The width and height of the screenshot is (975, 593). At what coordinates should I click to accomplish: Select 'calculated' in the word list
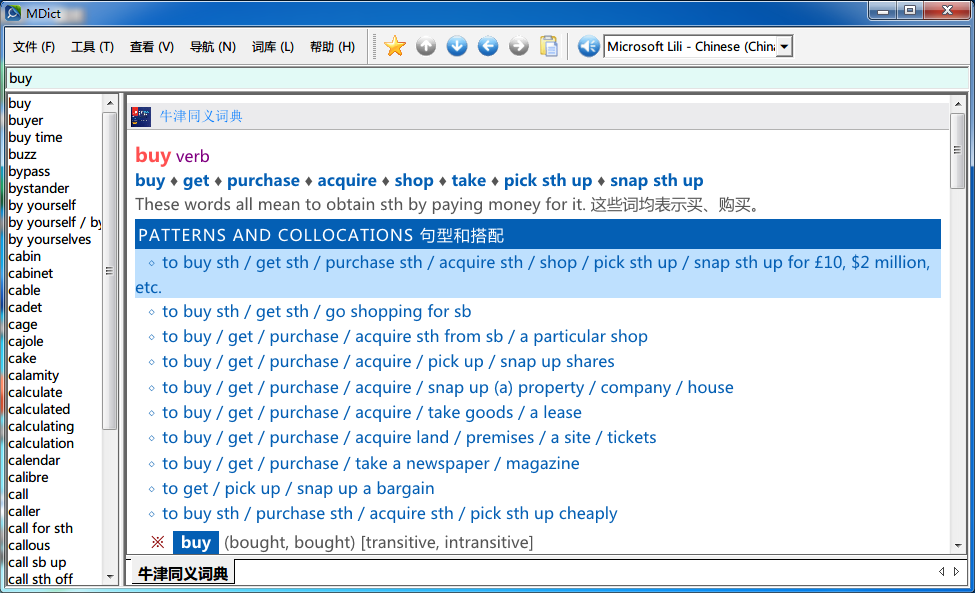[x=39, y=409]
